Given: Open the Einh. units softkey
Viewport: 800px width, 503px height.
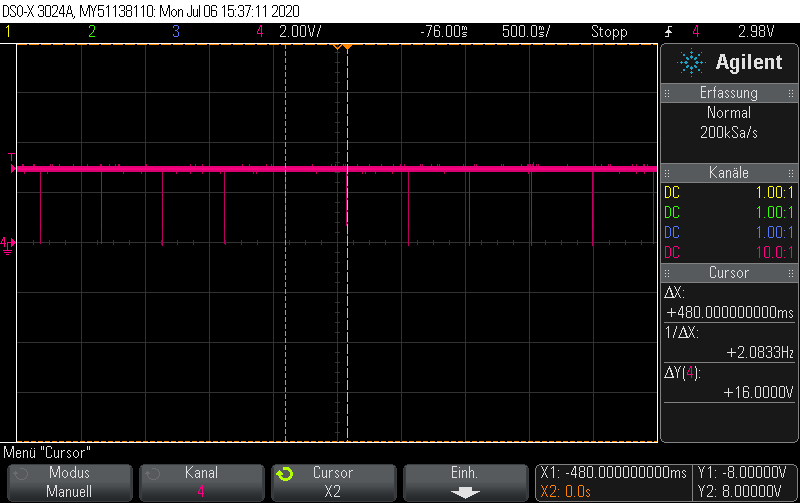Looking at the screenshot, I should tap(466, 482).
